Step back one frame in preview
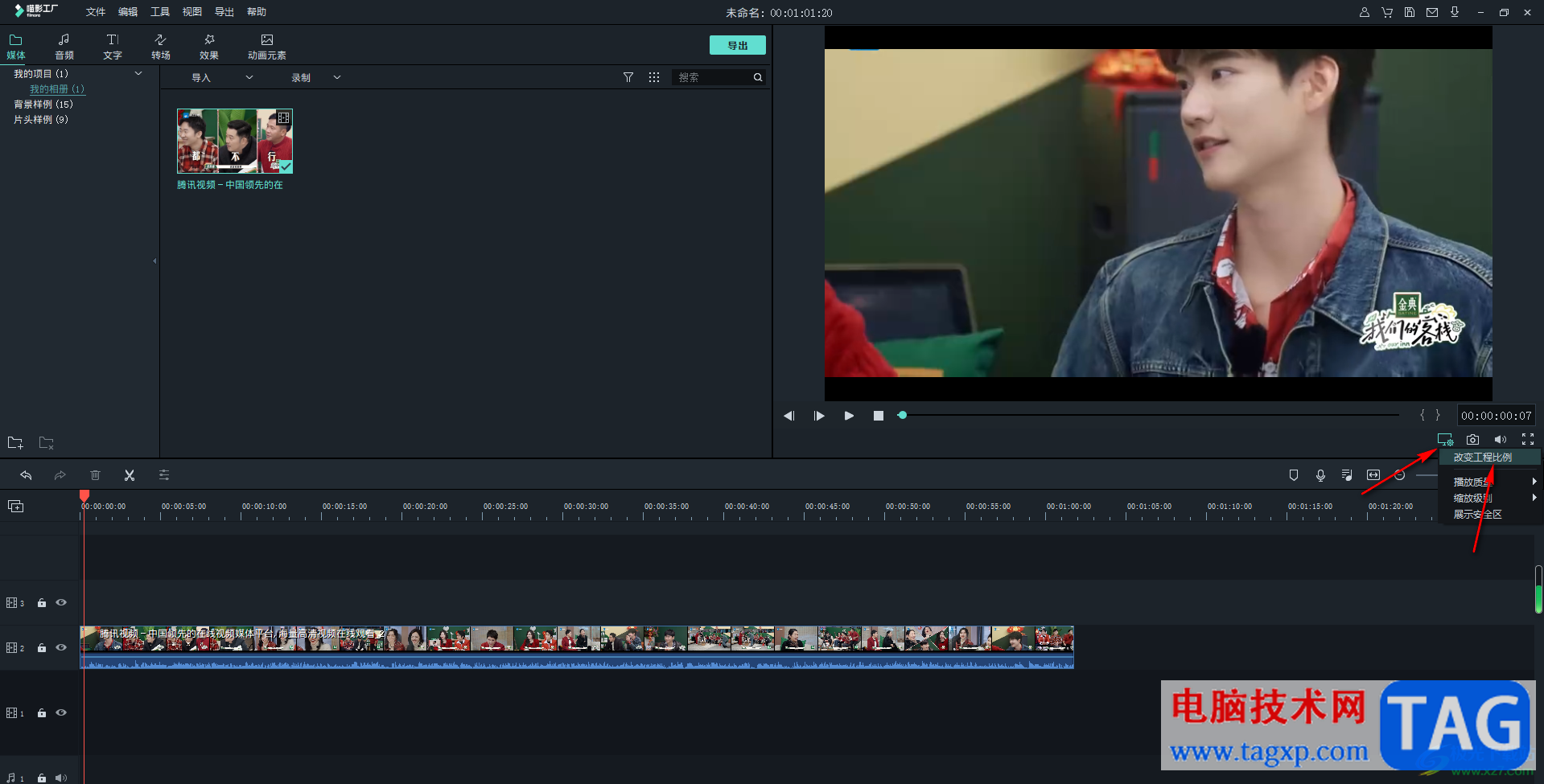The image size is (1544, 784). pyautogui.click(x=789, y=416)
